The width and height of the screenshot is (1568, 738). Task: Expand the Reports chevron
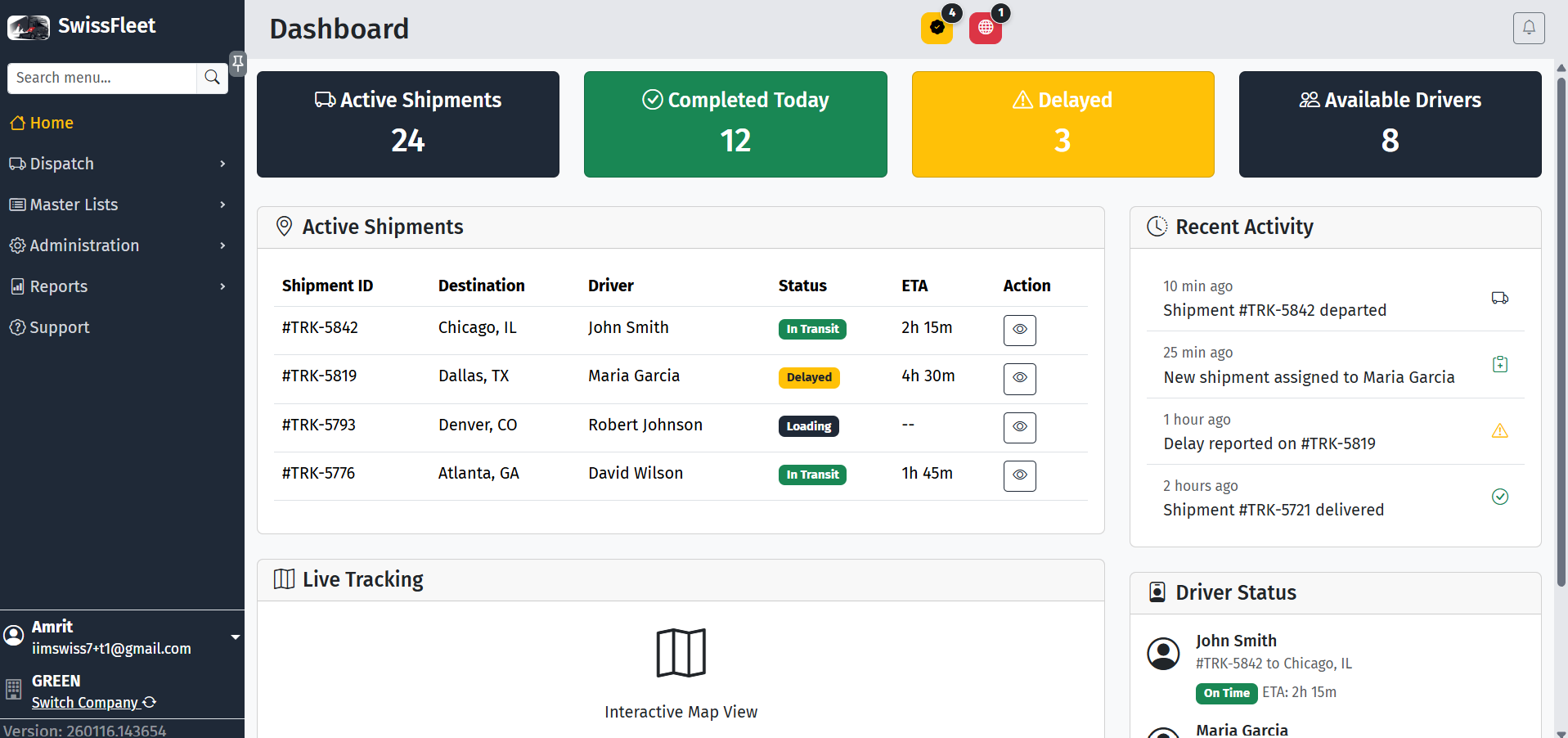click(x=222, y=286)
